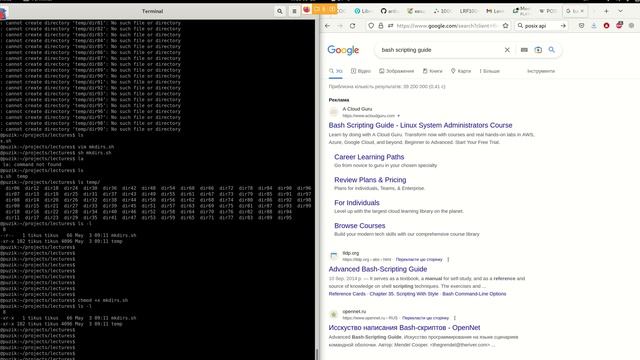Open the A Cloud Guru ad dropdown arrow
640x360 pixels.
click(x=399, y=116)
